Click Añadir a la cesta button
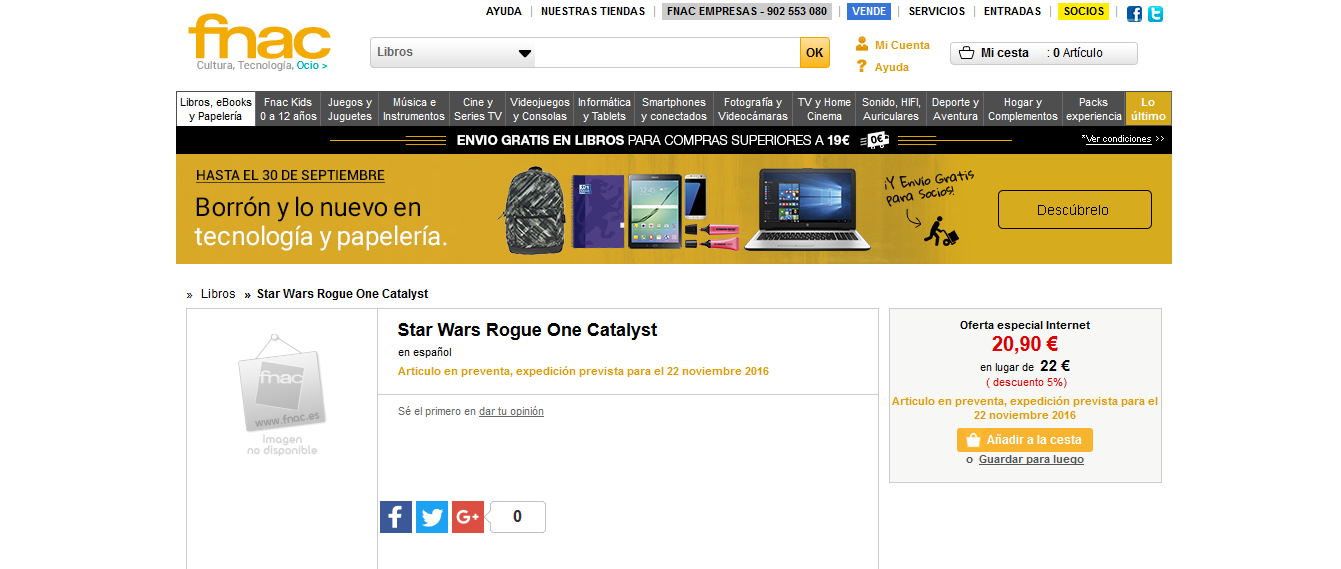 coord(1025,440)
